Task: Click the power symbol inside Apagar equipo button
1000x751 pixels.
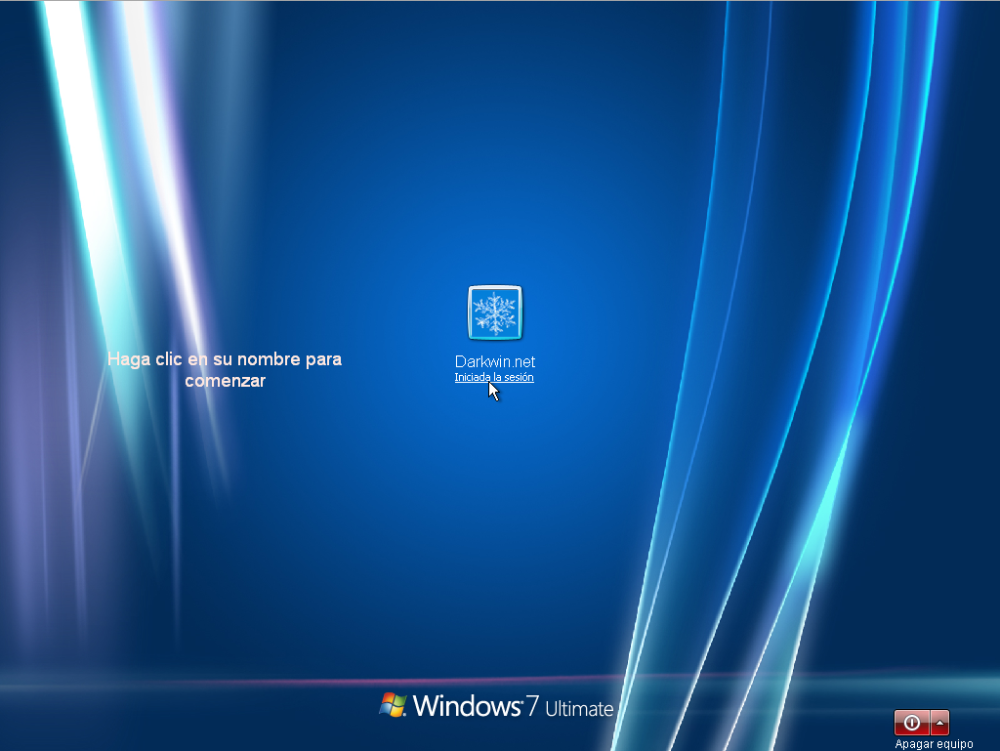Action: click(912, 722)
